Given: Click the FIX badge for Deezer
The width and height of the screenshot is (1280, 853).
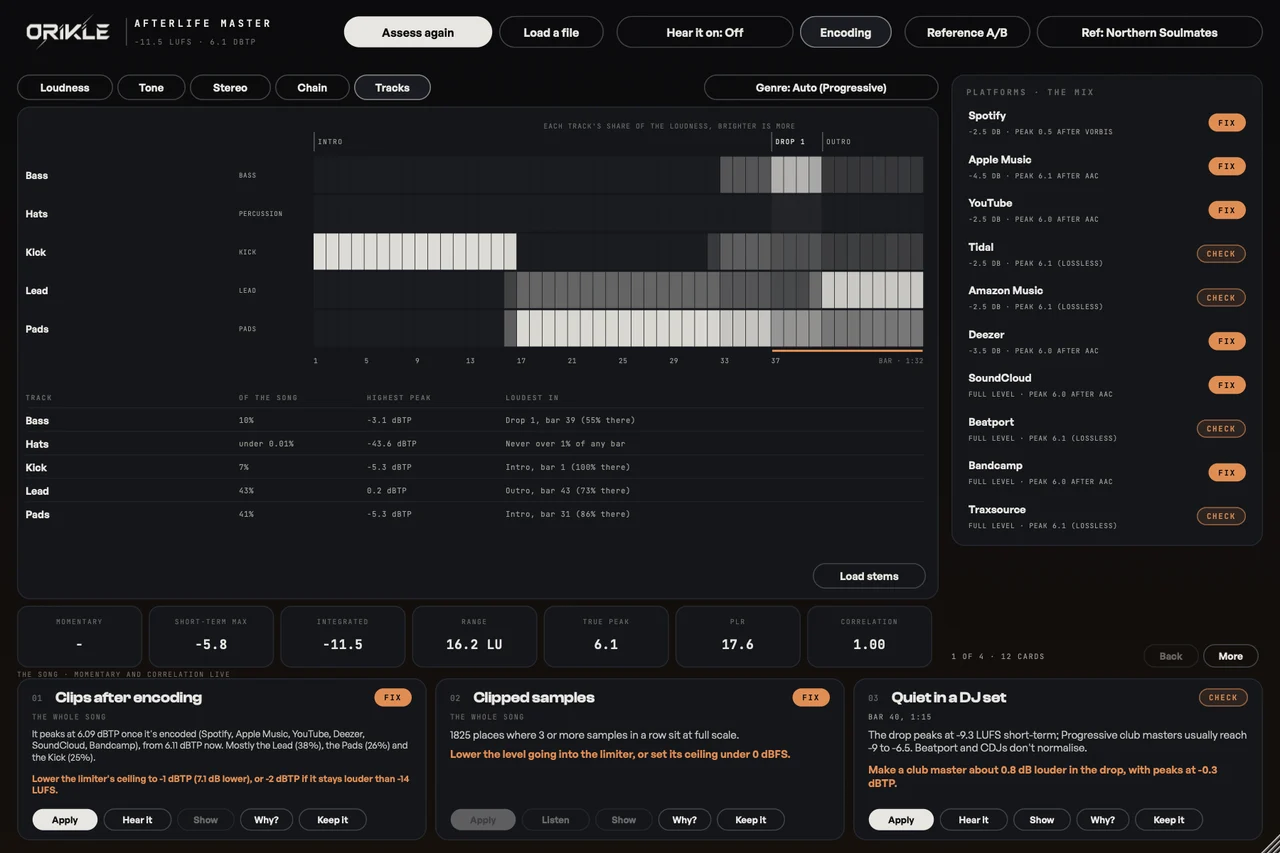Looking at the screenshot, I should coord(1227,341).
